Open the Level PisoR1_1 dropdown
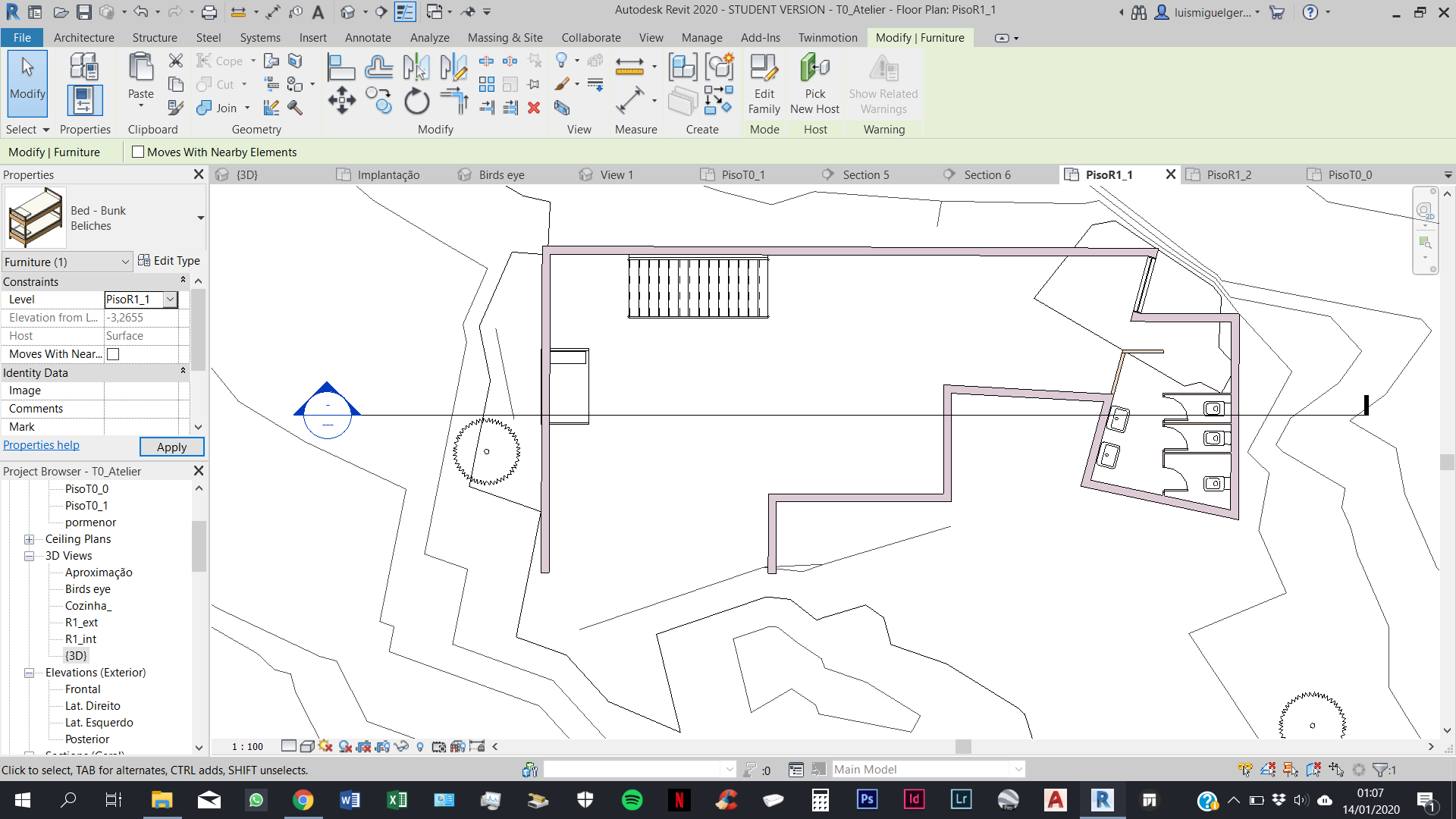 [171, 300]
